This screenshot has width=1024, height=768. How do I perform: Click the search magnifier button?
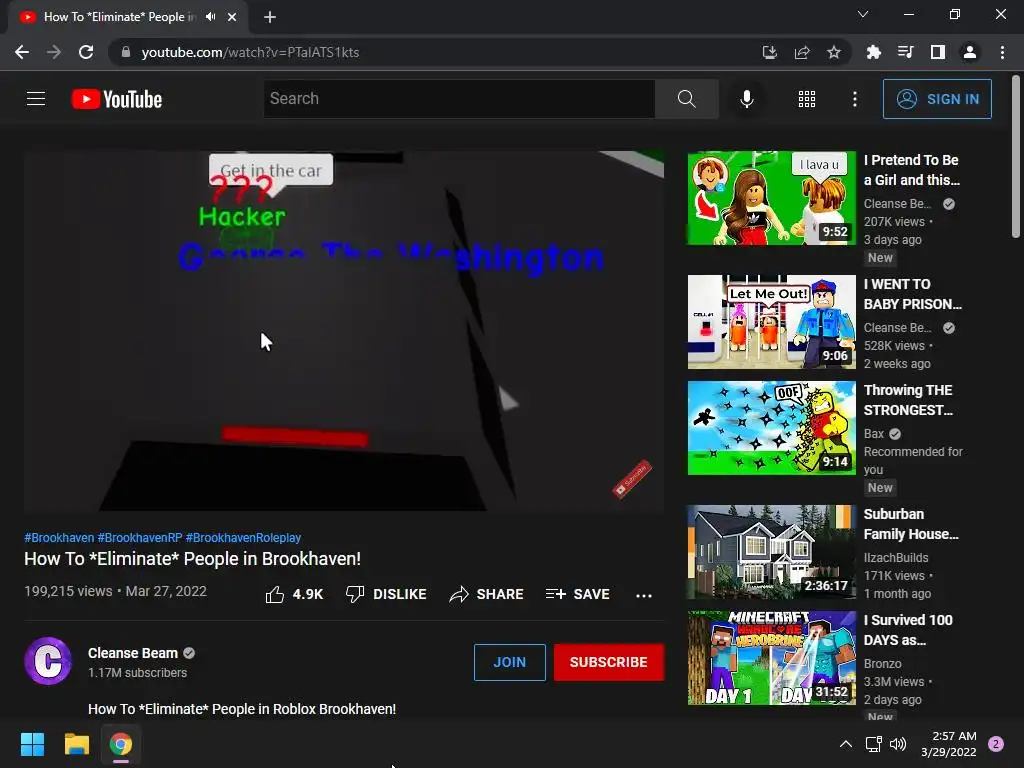(686, 99)
